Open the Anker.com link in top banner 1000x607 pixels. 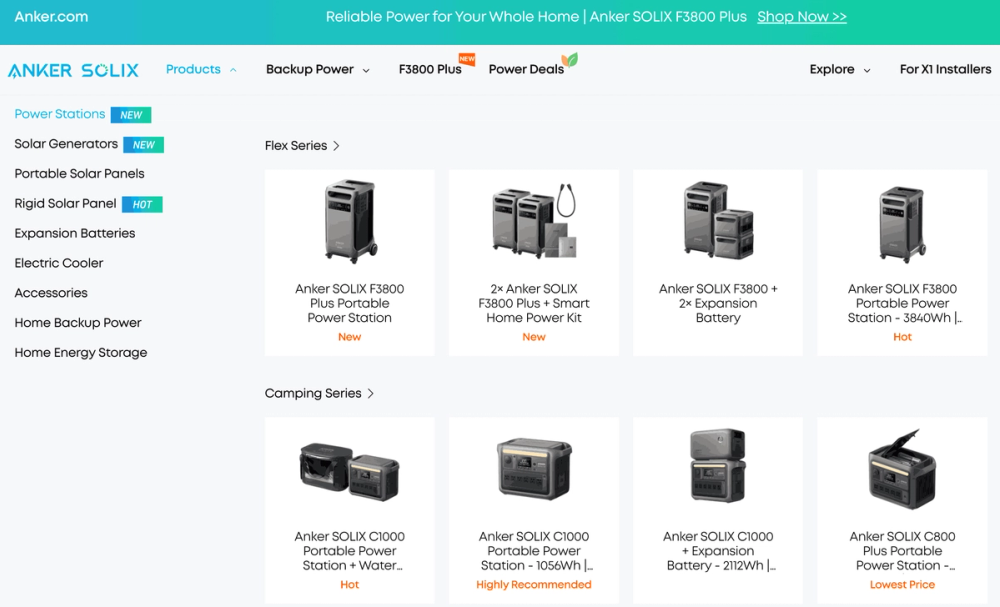point(52,17)
